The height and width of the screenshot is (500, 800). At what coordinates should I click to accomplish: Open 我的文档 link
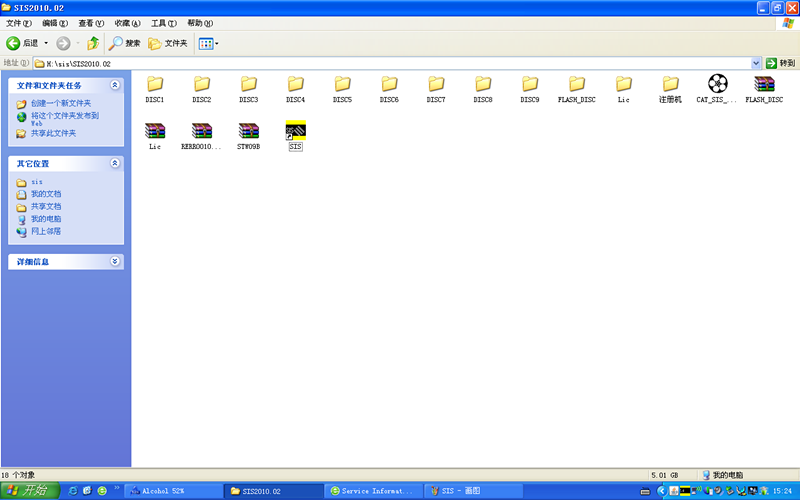coord(46,194)
